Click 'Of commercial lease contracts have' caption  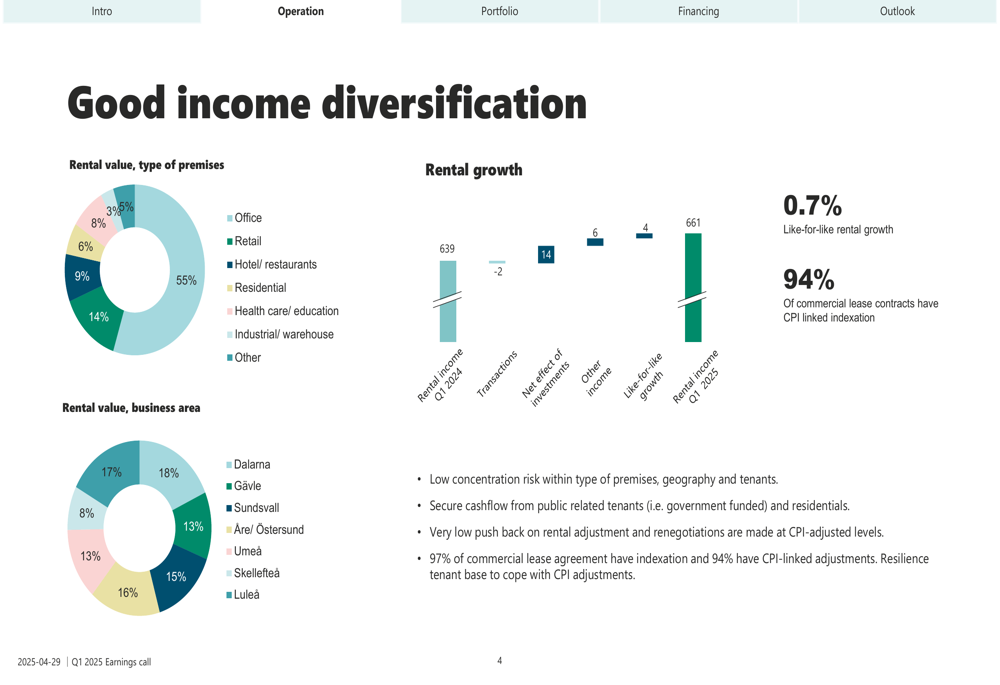coord(861,304)
